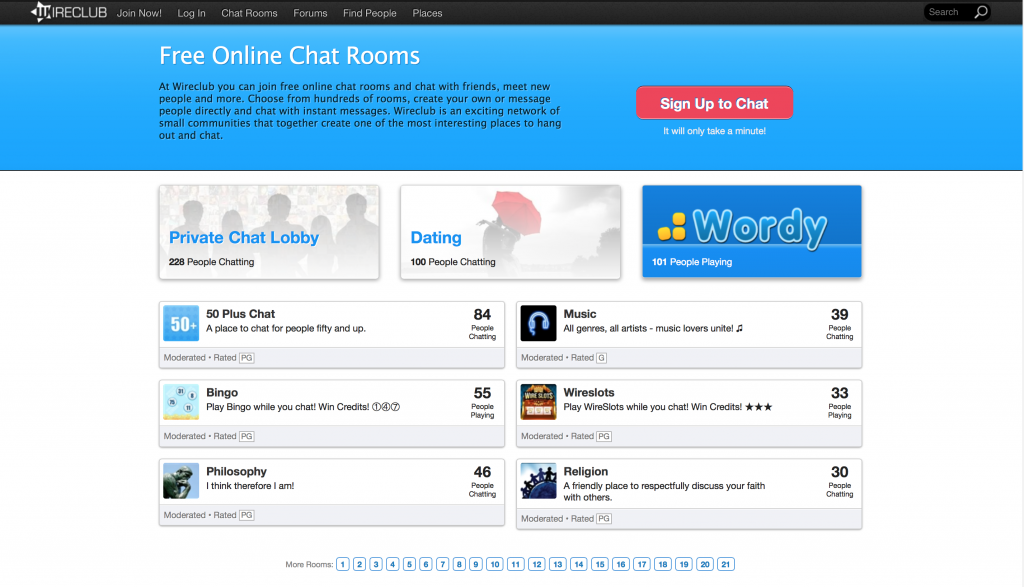Click the Wireslots slot machine icon

point(538,402)
